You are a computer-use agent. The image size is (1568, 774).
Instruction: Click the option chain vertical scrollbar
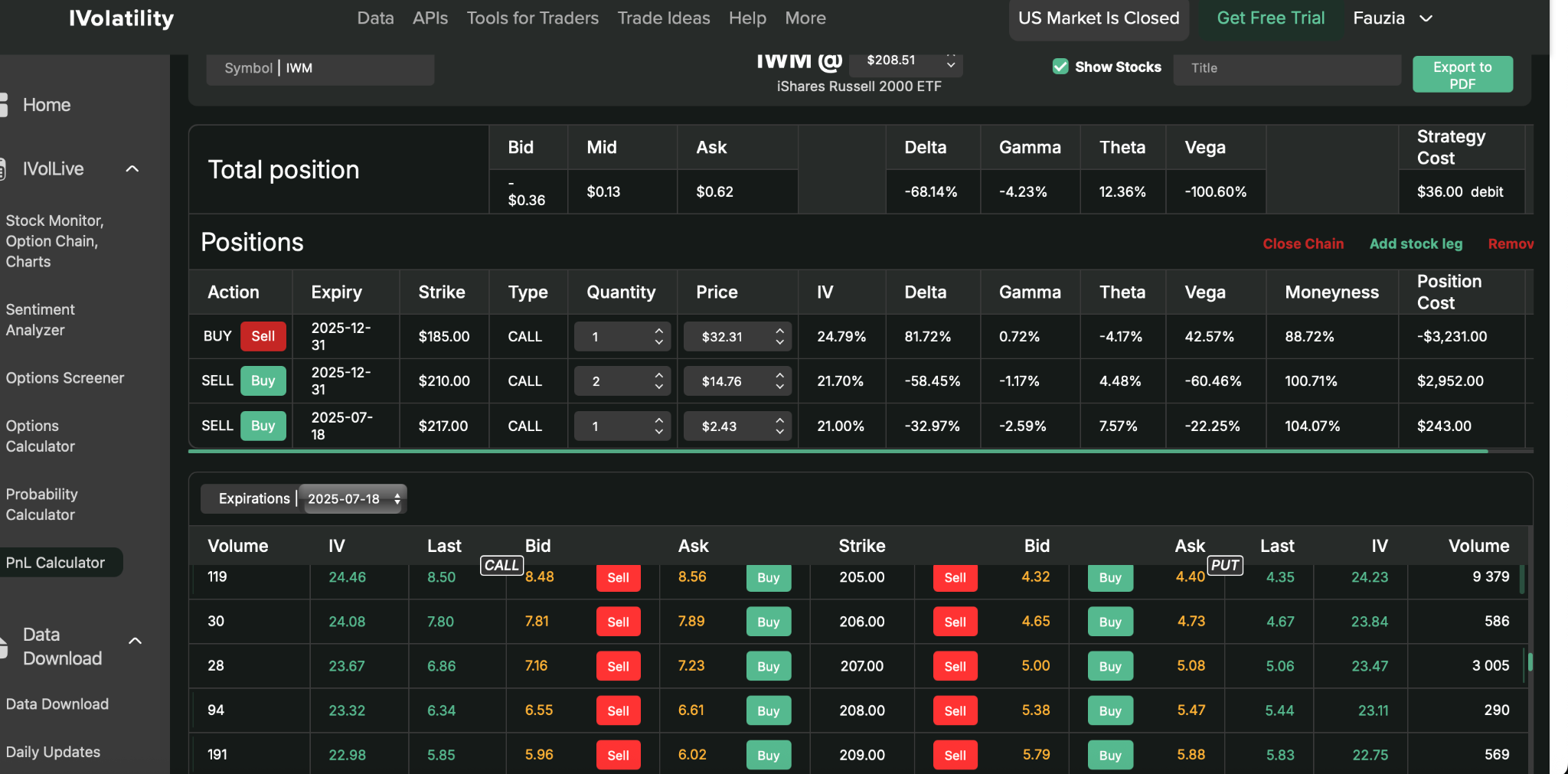pos(1530,661)
